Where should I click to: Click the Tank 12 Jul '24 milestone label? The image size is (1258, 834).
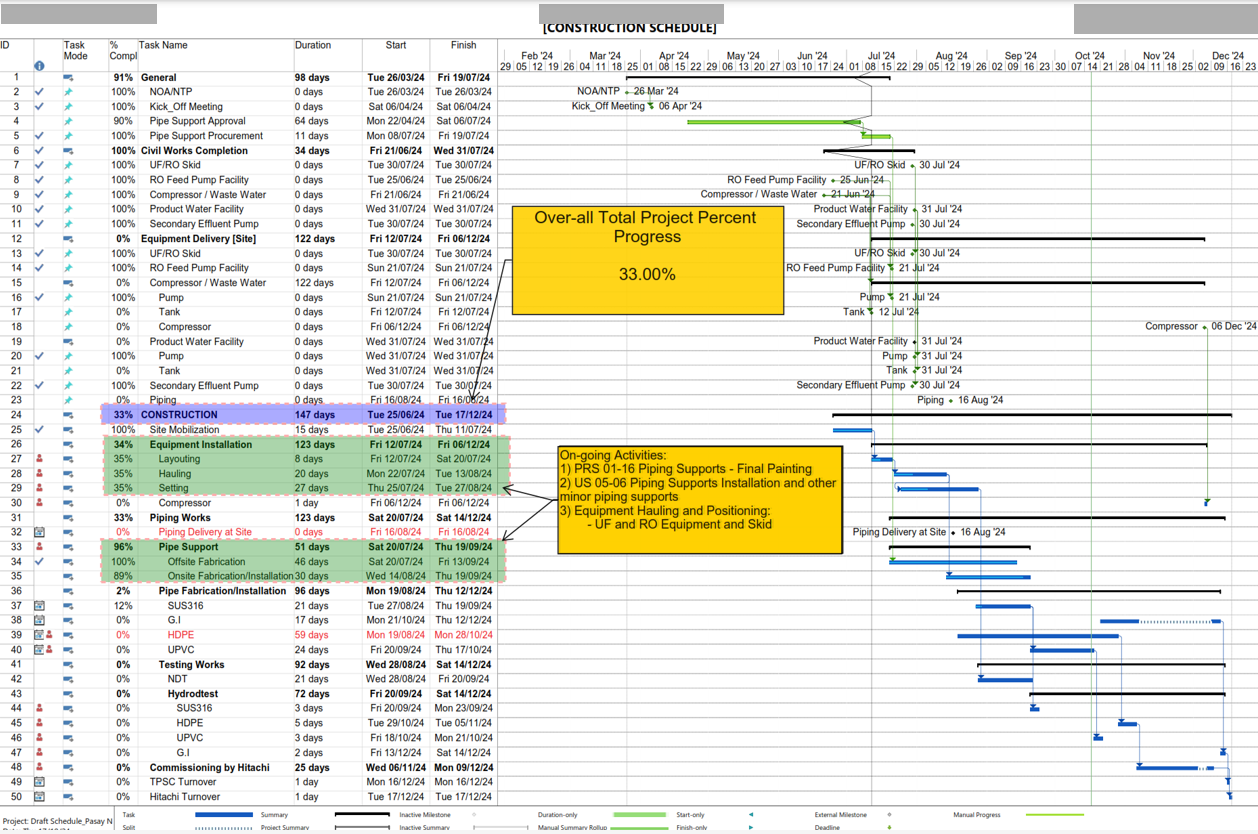point(880,312)
